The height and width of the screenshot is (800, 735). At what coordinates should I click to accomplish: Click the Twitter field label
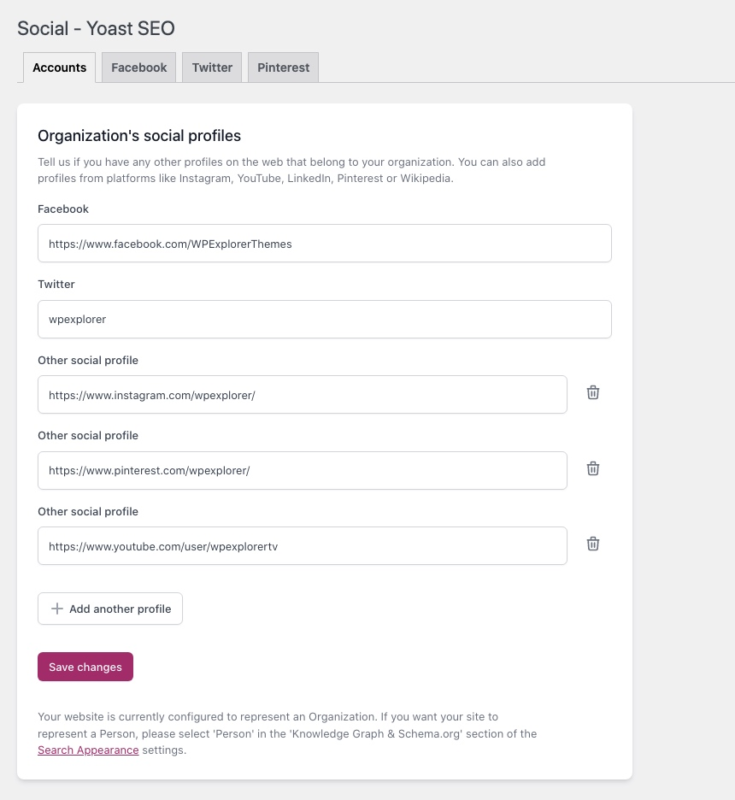(56, 284)
